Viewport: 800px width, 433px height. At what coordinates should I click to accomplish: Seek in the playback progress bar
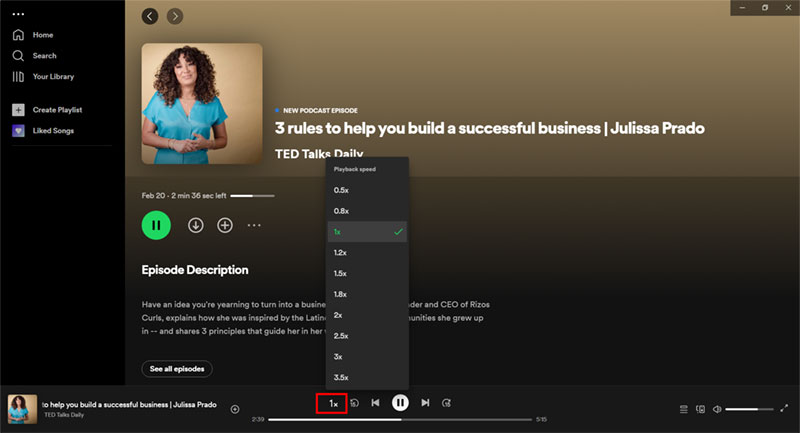pyautogui.click(x=400, y=420)
